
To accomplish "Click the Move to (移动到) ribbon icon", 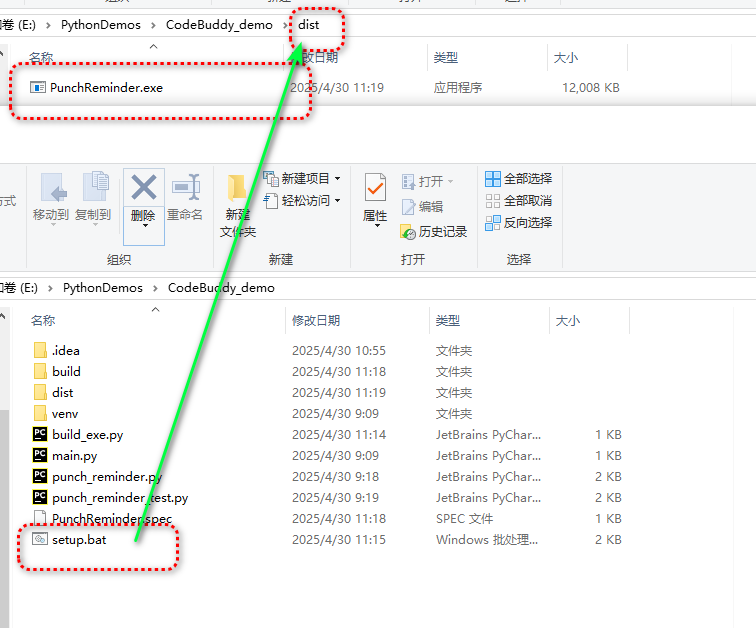I will (53, 187).
